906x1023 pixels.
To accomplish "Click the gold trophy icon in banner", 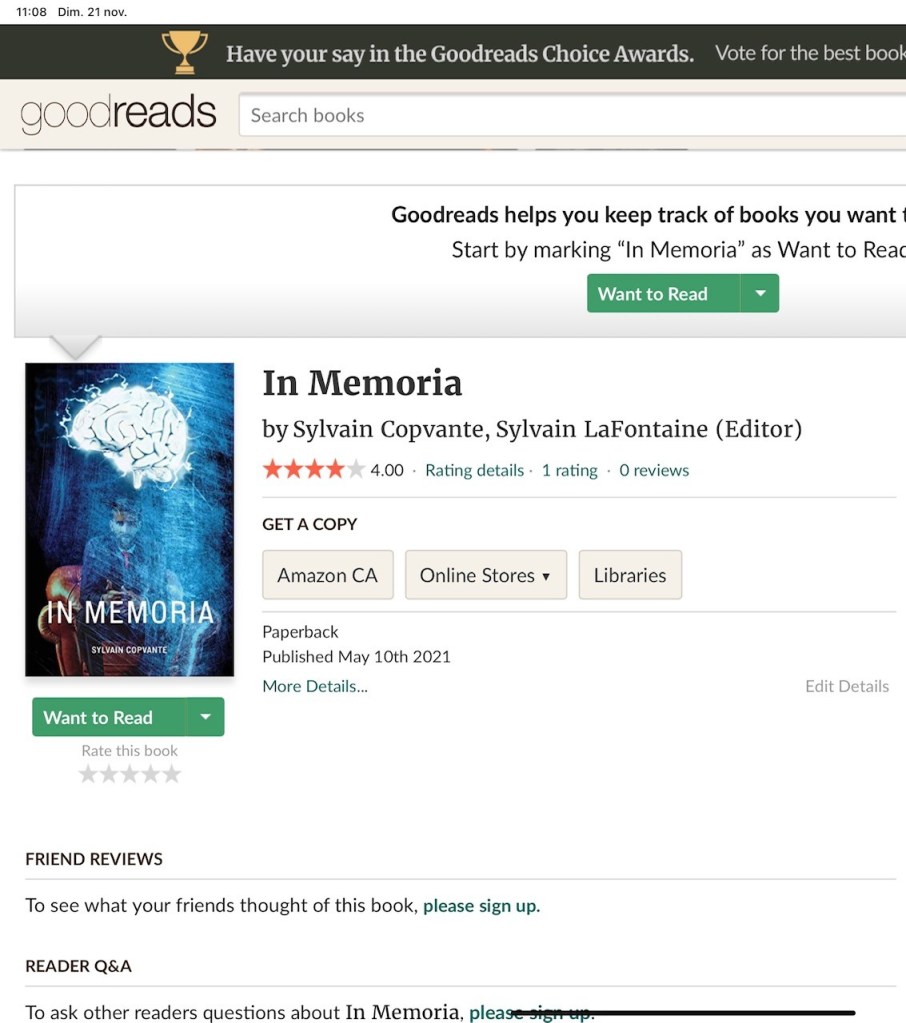I will tap(185, 52).
